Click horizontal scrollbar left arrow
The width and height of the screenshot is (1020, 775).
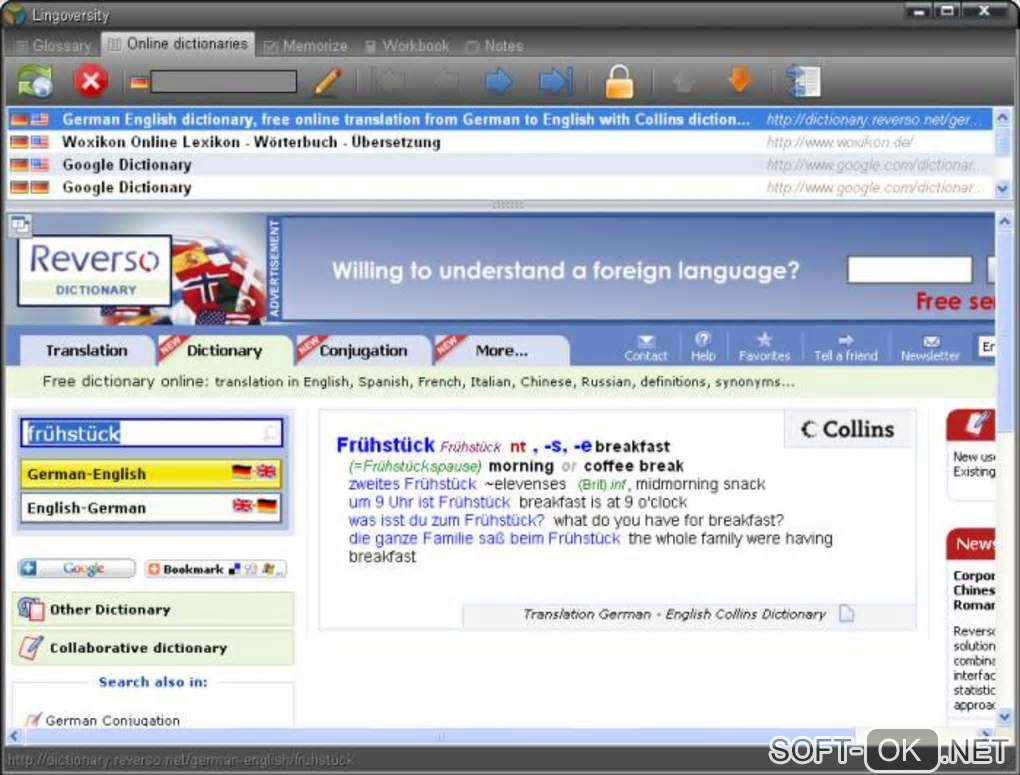click(x=14, y=736)
